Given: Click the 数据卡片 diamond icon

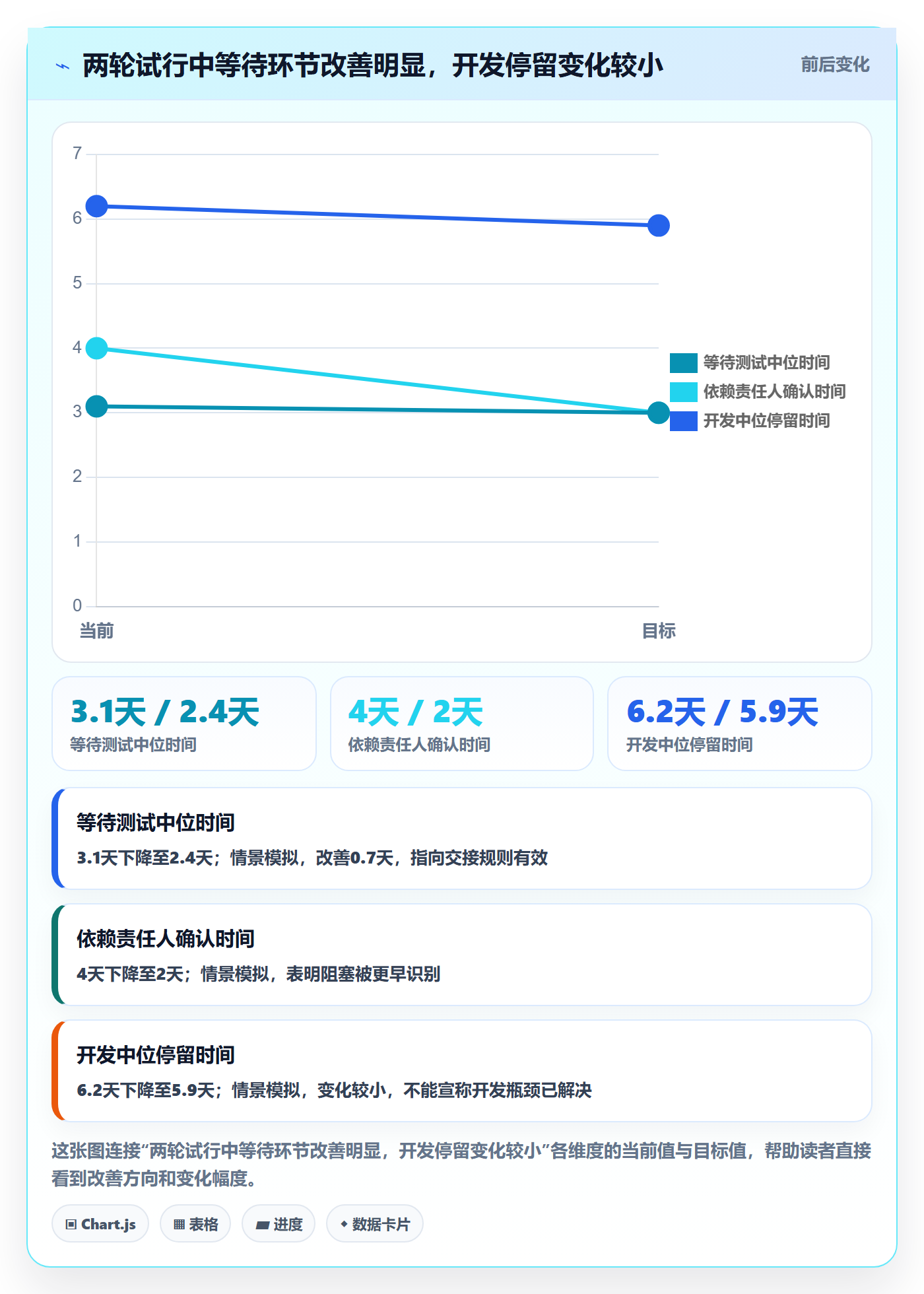Looking at the screenshot, I should click(344, 1224).
